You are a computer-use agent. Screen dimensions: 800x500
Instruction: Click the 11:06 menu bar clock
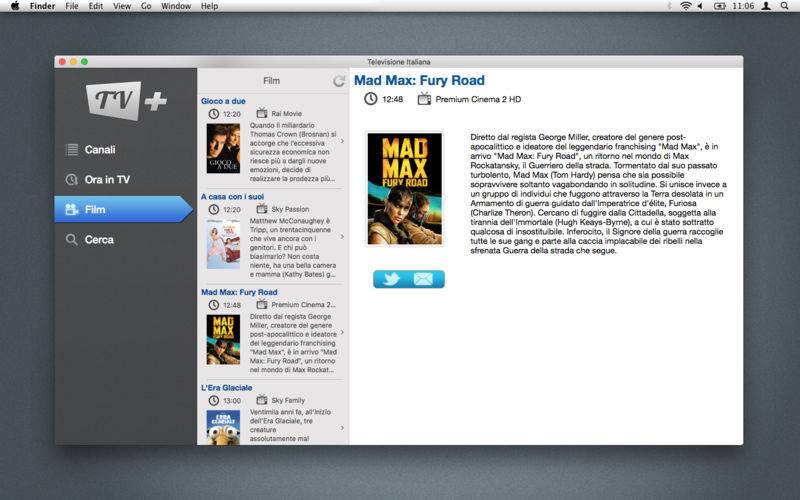pyautogui.click(x=743, y=6)
